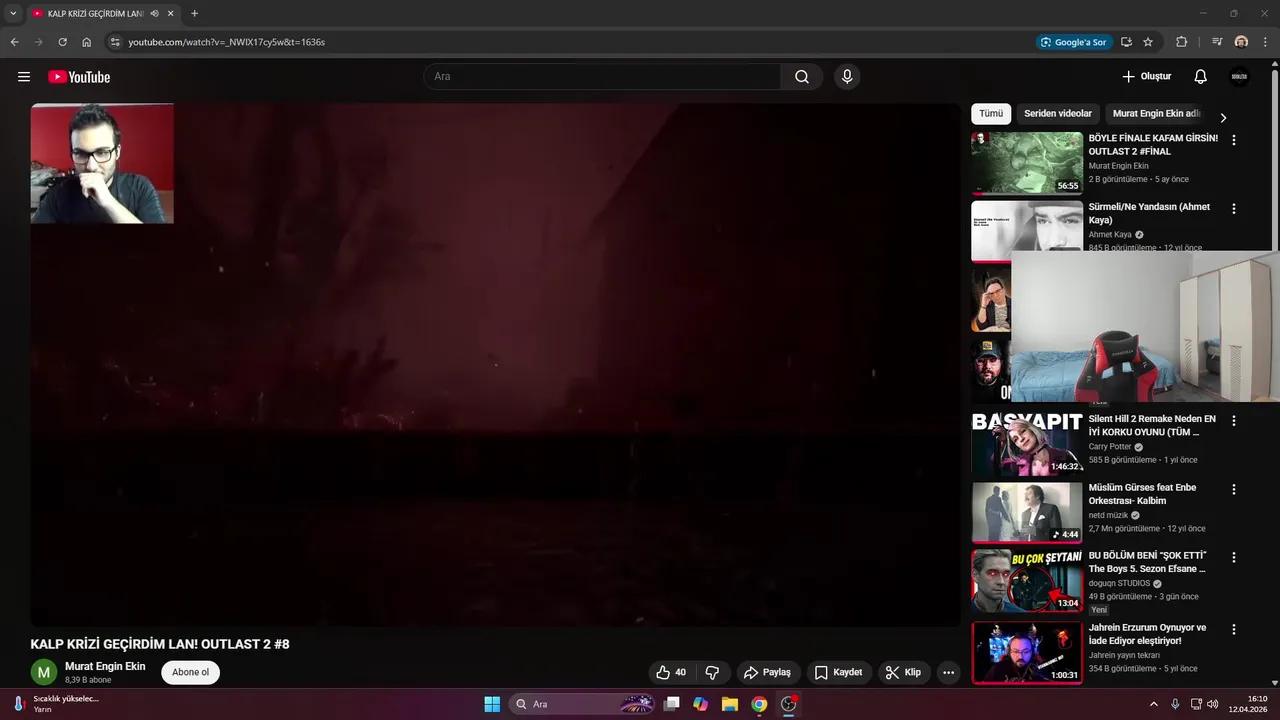Click the Klip clip button
This screenshot has width=1280, height=720.
coord(903,672)
